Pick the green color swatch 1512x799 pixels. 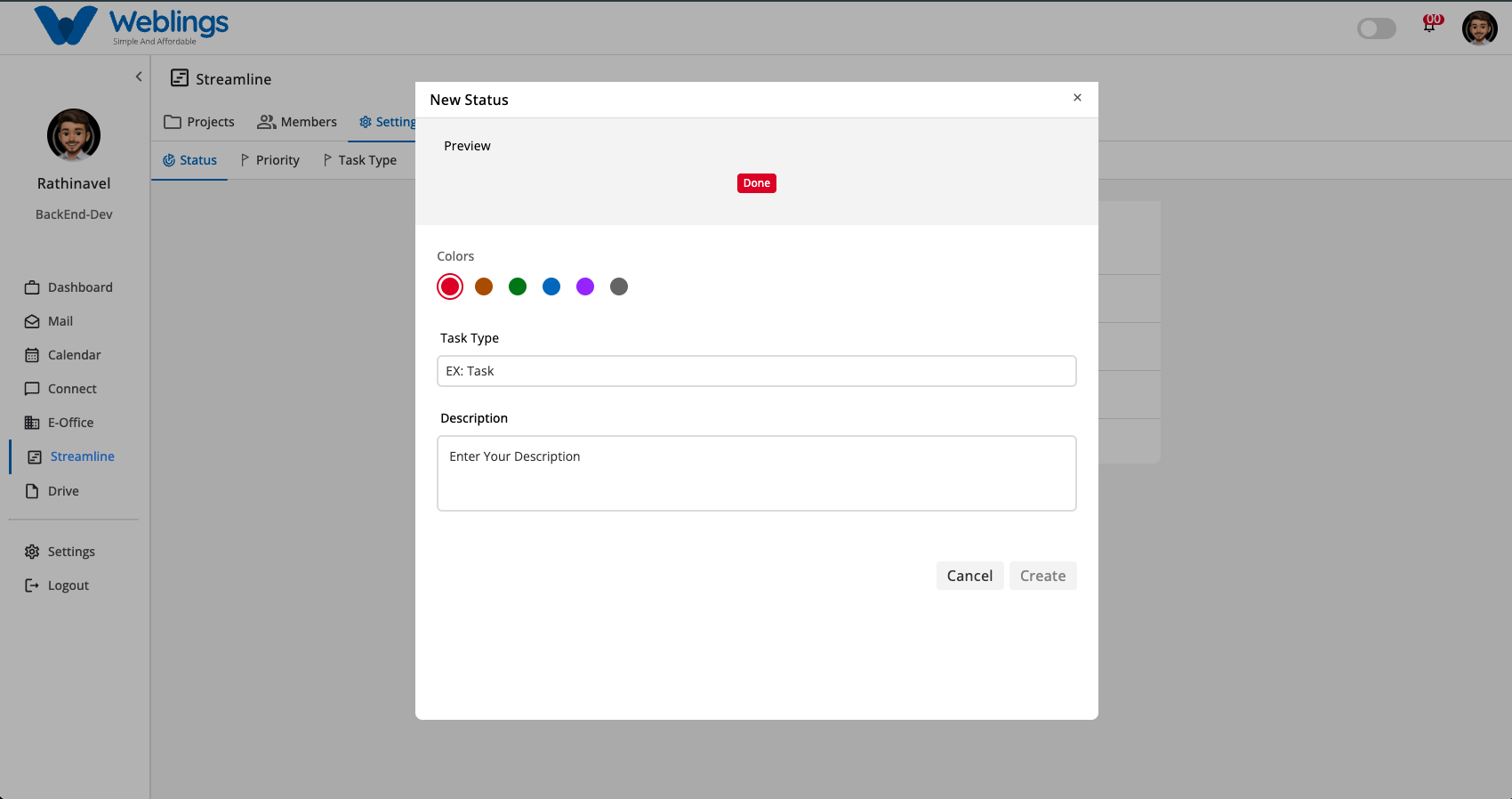(x=518, y=287)
